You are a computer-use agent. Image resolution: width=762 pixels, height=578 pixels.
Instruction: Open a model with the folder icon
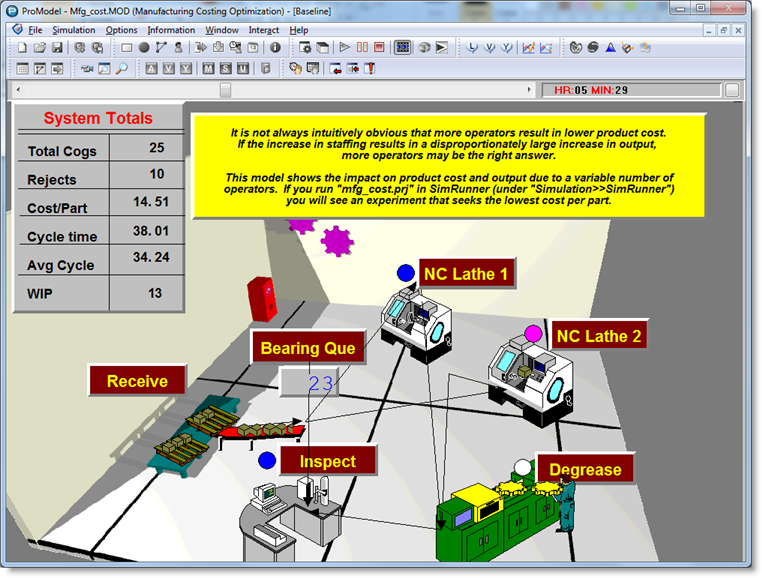coord(40,47)
